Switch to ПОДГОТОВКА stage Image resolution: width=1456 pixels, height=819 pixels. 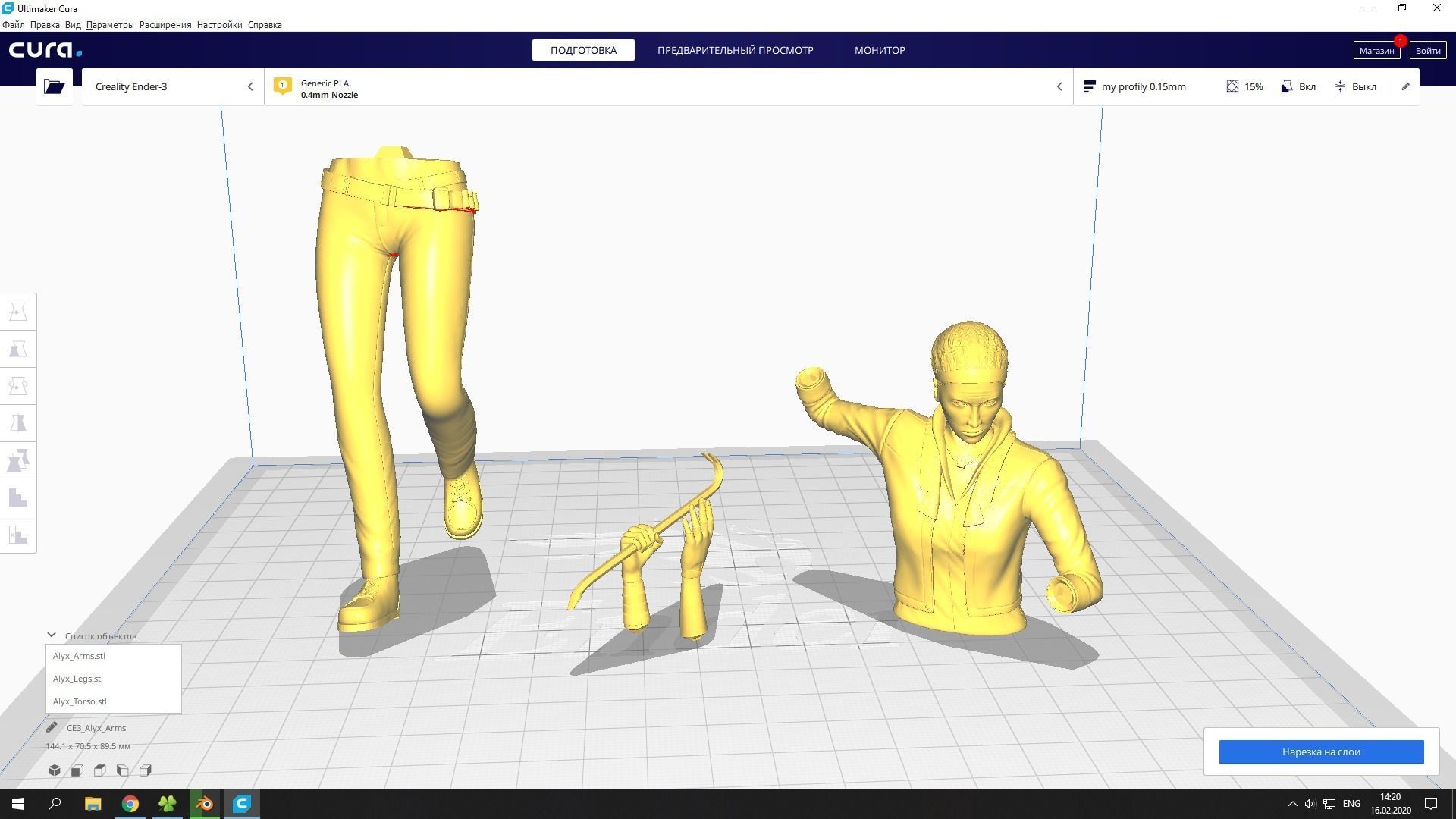click(x=583, y=50)
